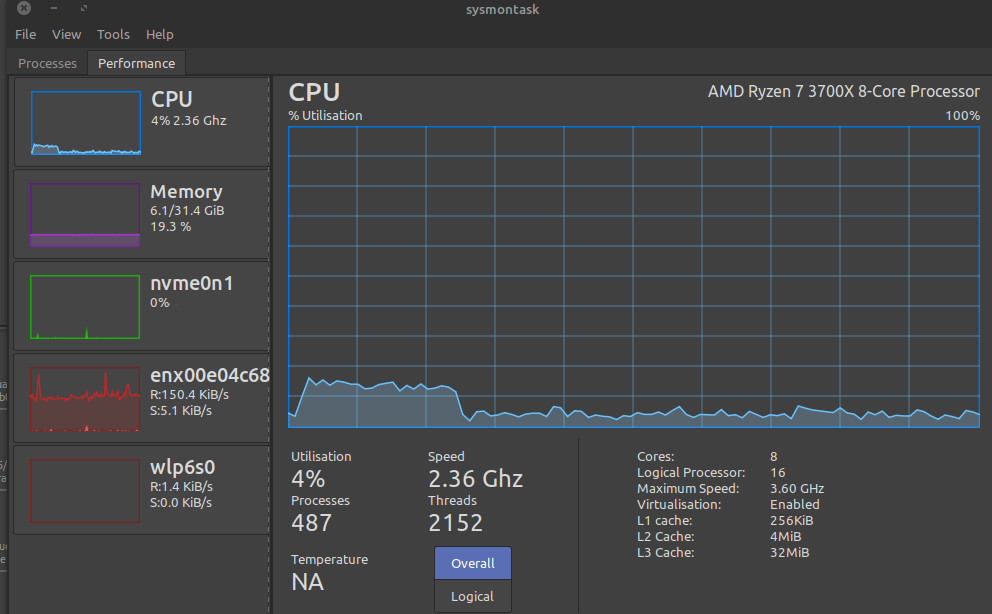Image resolution: width=992 pixels, height=614 pixels.
Task: Switch to the Logical processors view
Action: (472, 596)
